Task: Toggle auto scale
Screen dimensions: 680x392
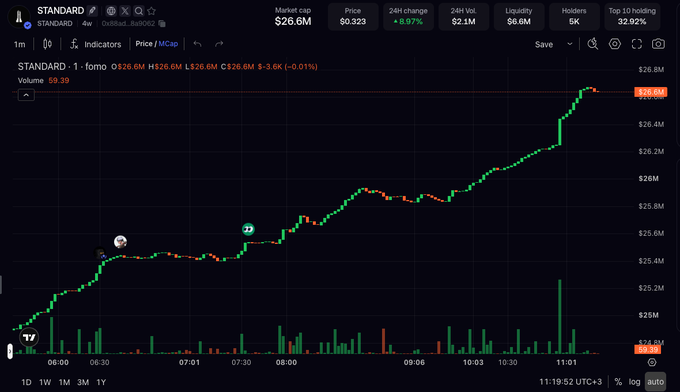Action: pos(655,382)
